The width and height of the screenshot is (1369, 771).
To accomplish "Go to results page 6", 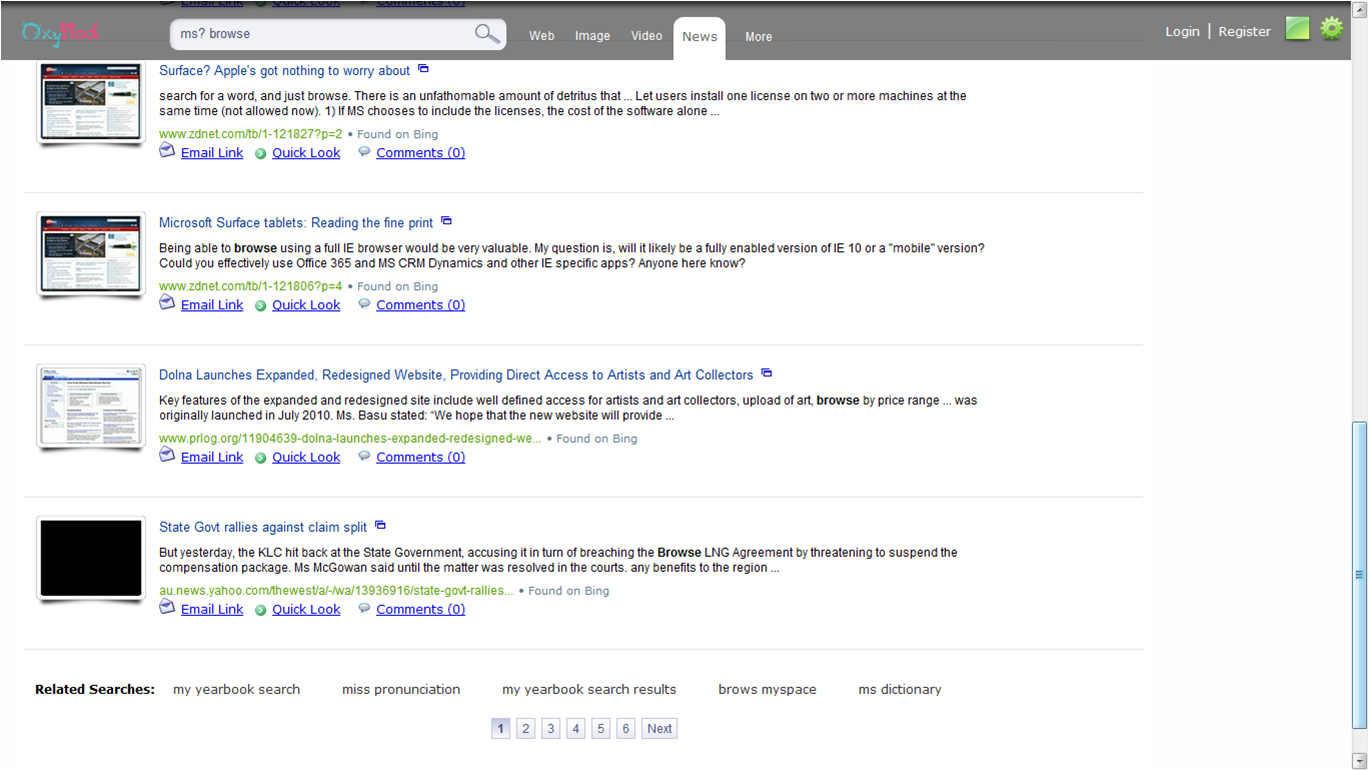I will [626, 728].
